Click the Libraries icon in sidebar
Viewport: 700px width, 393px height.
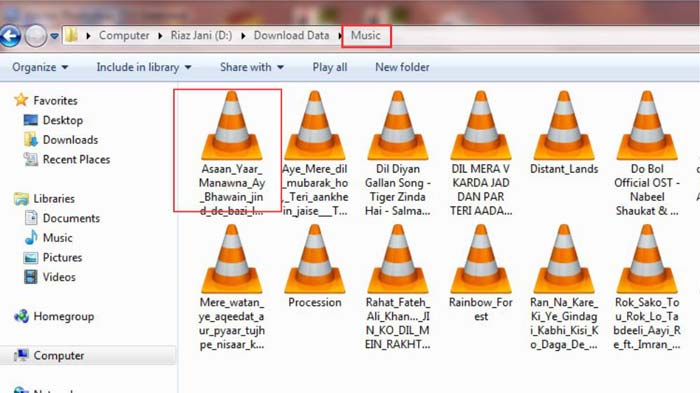[x=21, y=198]
